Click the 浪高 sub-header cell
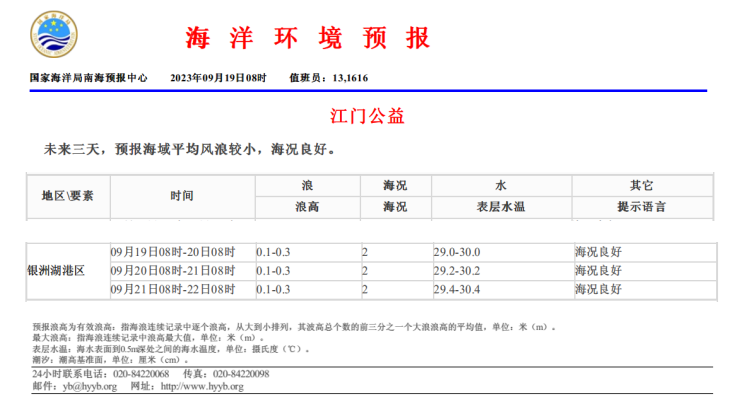752x417 pixels. [307, 207]
